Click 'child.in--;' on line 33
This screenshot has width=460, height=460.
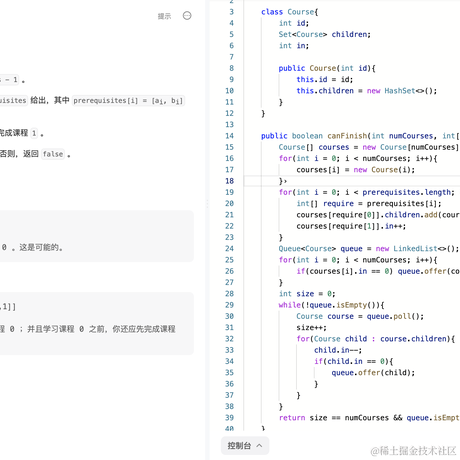tap(338, 350)
